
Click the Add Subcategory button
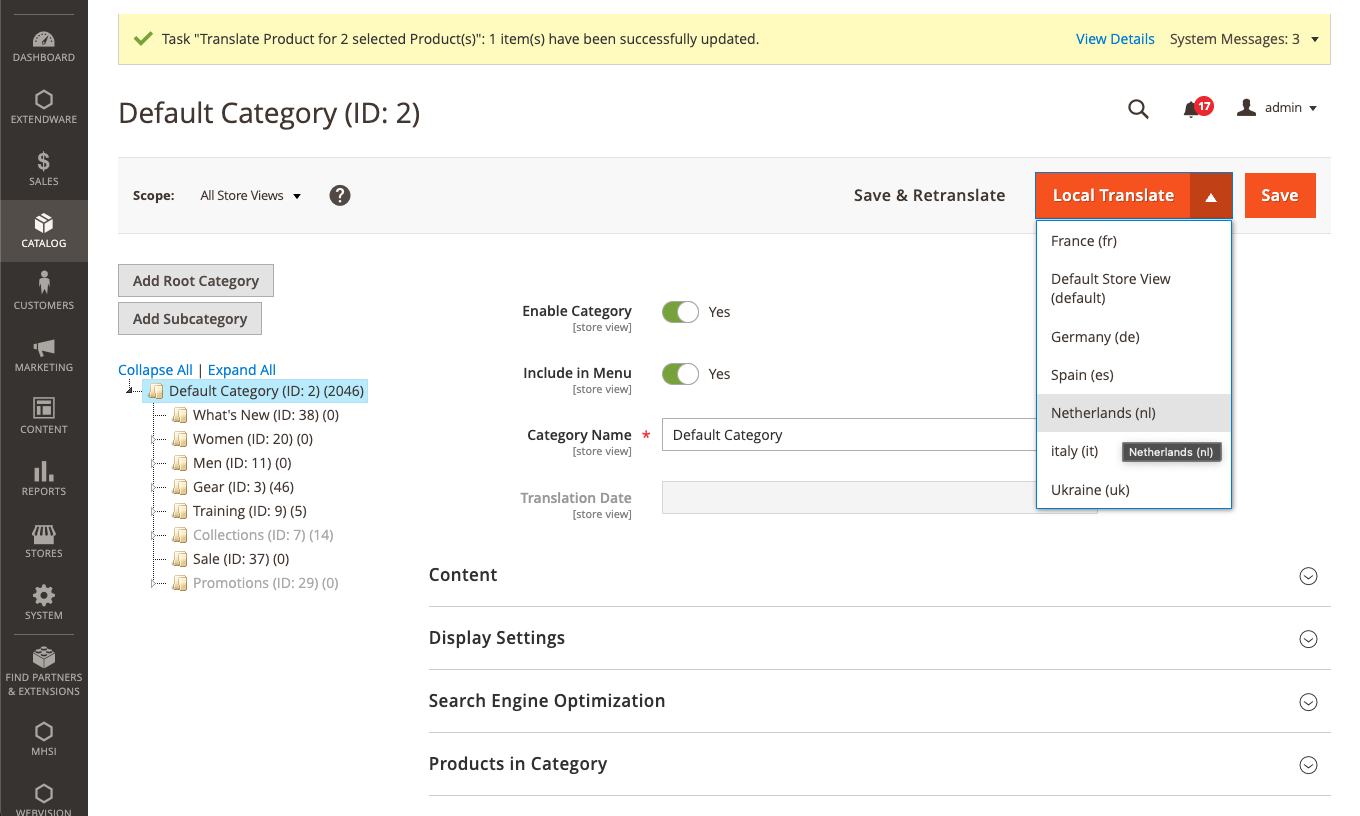190,319
